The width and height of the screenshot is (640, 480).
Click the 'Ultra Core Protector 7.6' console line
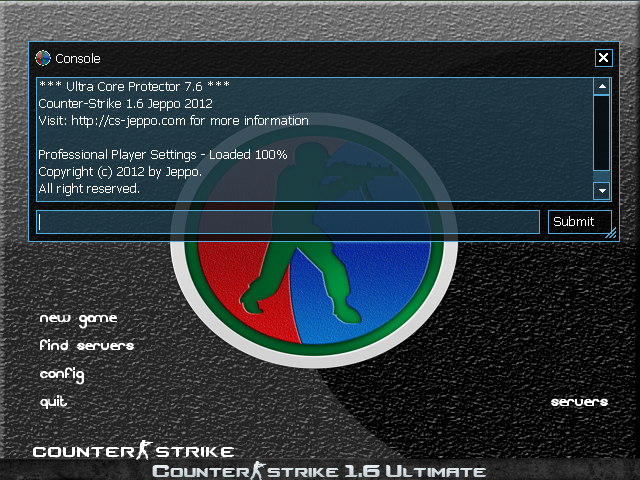pos(134,87)
